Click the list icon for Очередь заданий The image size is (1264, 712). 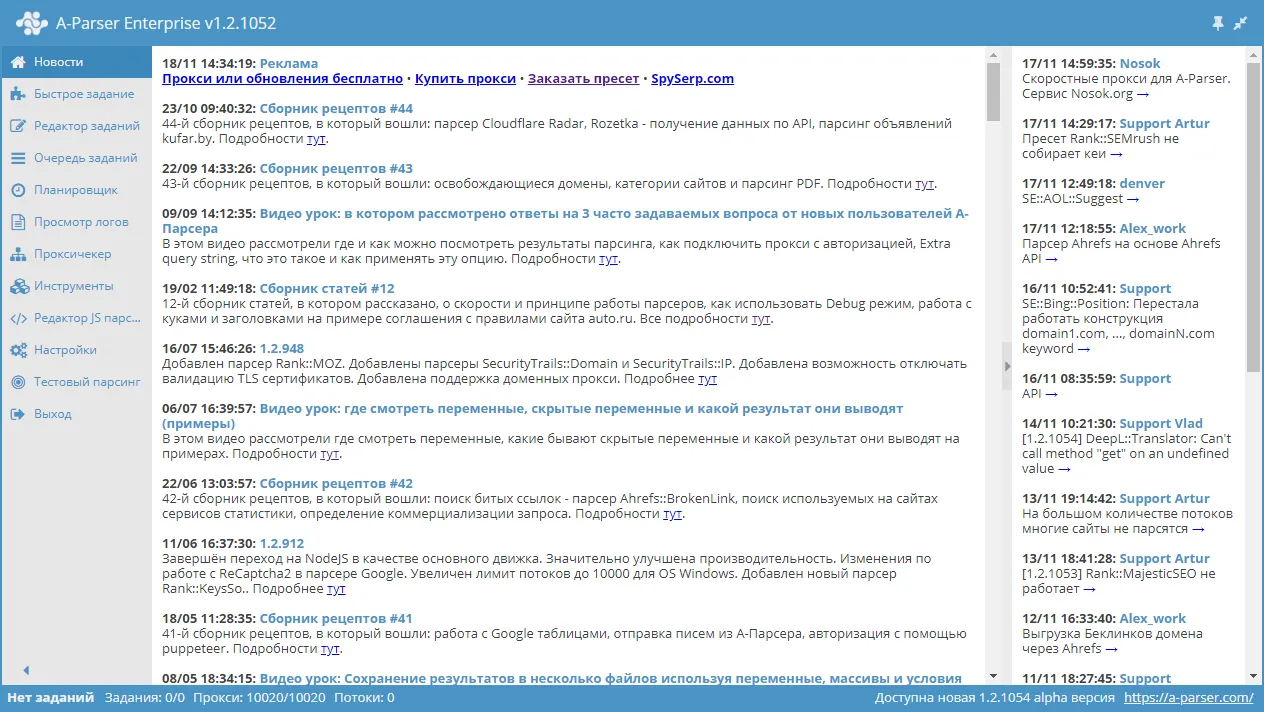(18, 158)
